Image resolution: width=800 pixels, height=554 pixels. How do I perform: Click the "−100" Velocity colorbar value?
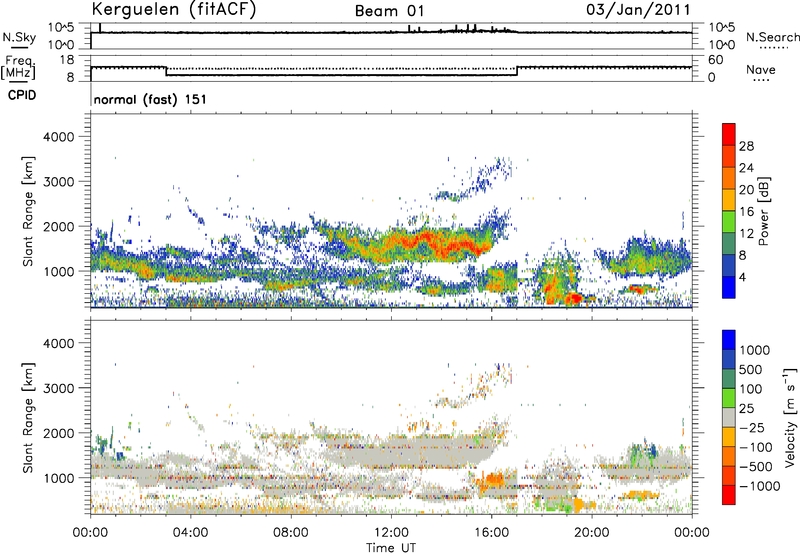[x=756, y=447]
